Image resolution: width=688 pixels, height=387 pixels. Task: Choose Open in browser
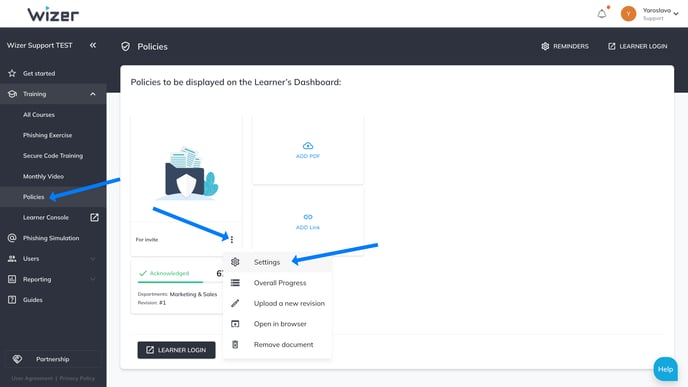(277, 324)
